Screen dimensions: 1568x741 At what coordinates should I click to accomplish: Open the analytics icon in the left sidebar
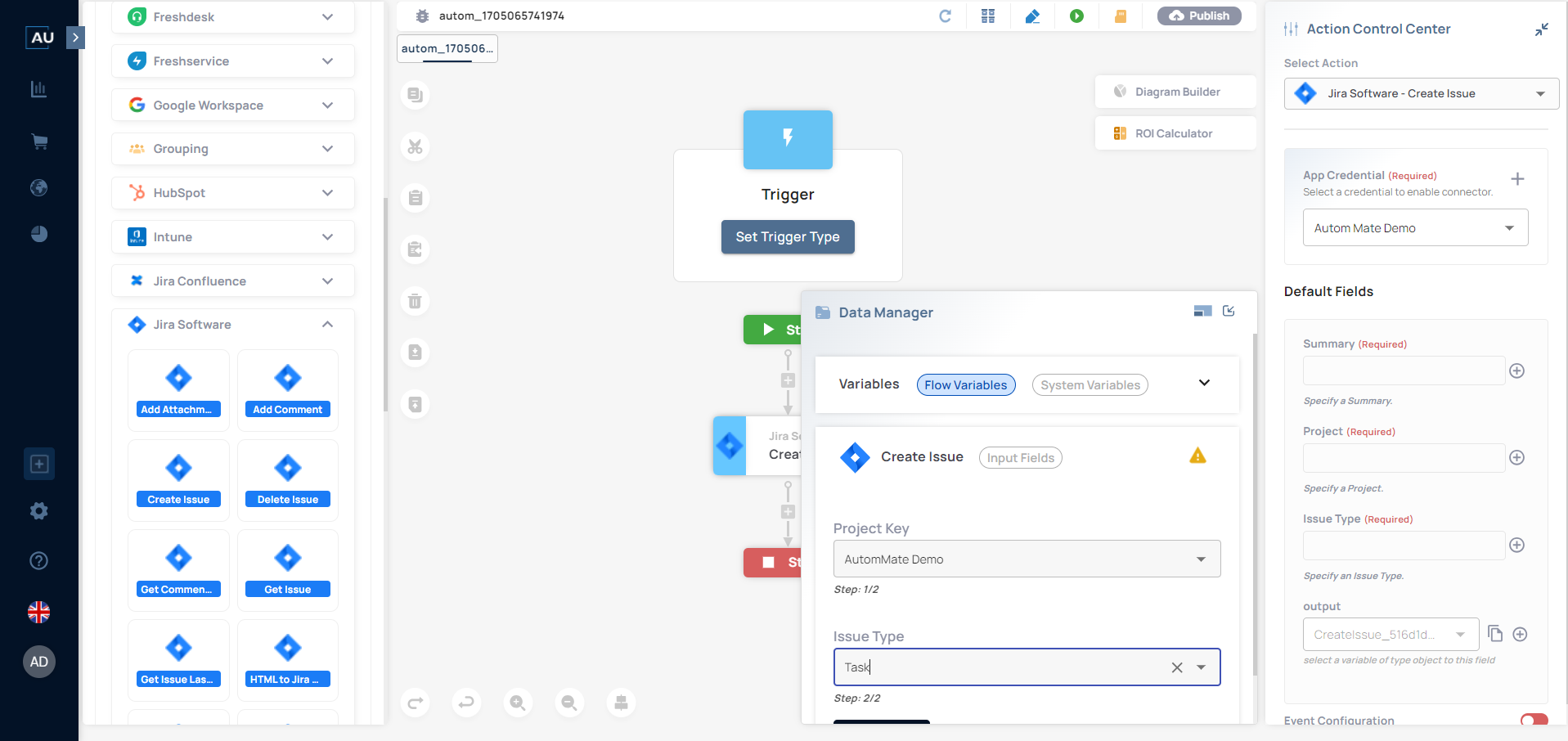pyautogui.click(x=38, y=89)
